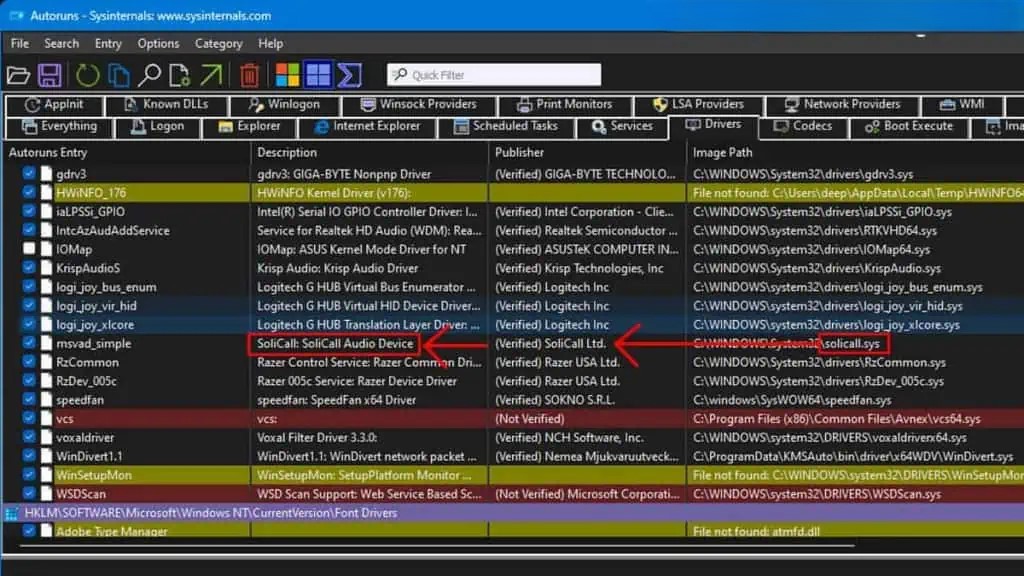Click the Sigma VirusTotal toolbar icon

(349, 75)
